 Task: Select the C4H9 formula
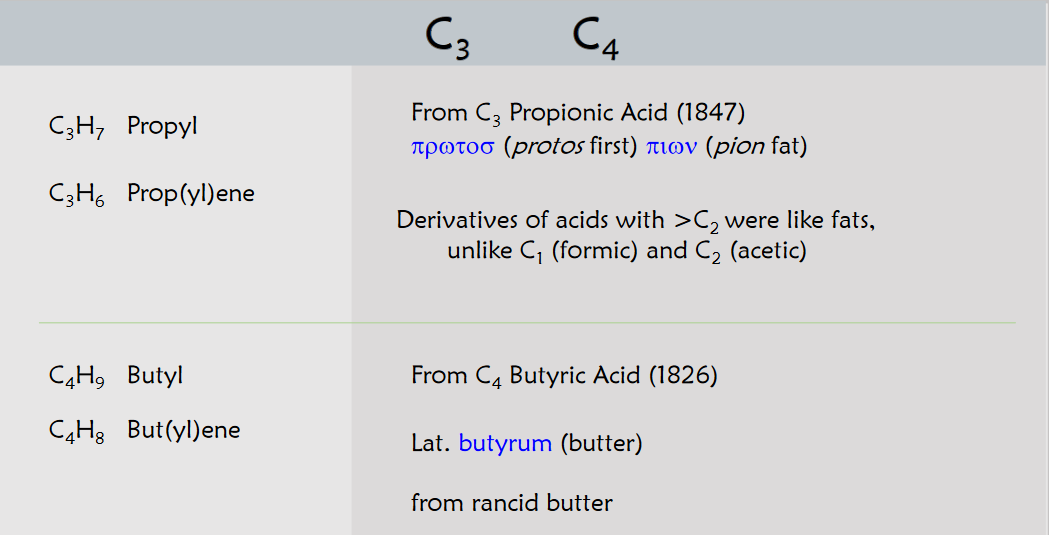click(x=76, y=377)
